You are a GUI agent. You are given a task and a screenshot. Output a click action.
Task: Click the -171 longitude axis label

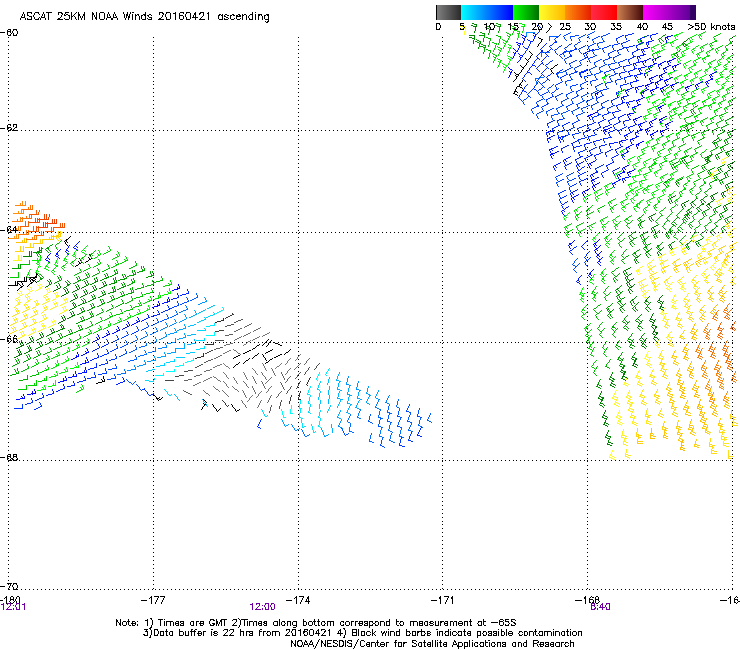click(443, 600)
